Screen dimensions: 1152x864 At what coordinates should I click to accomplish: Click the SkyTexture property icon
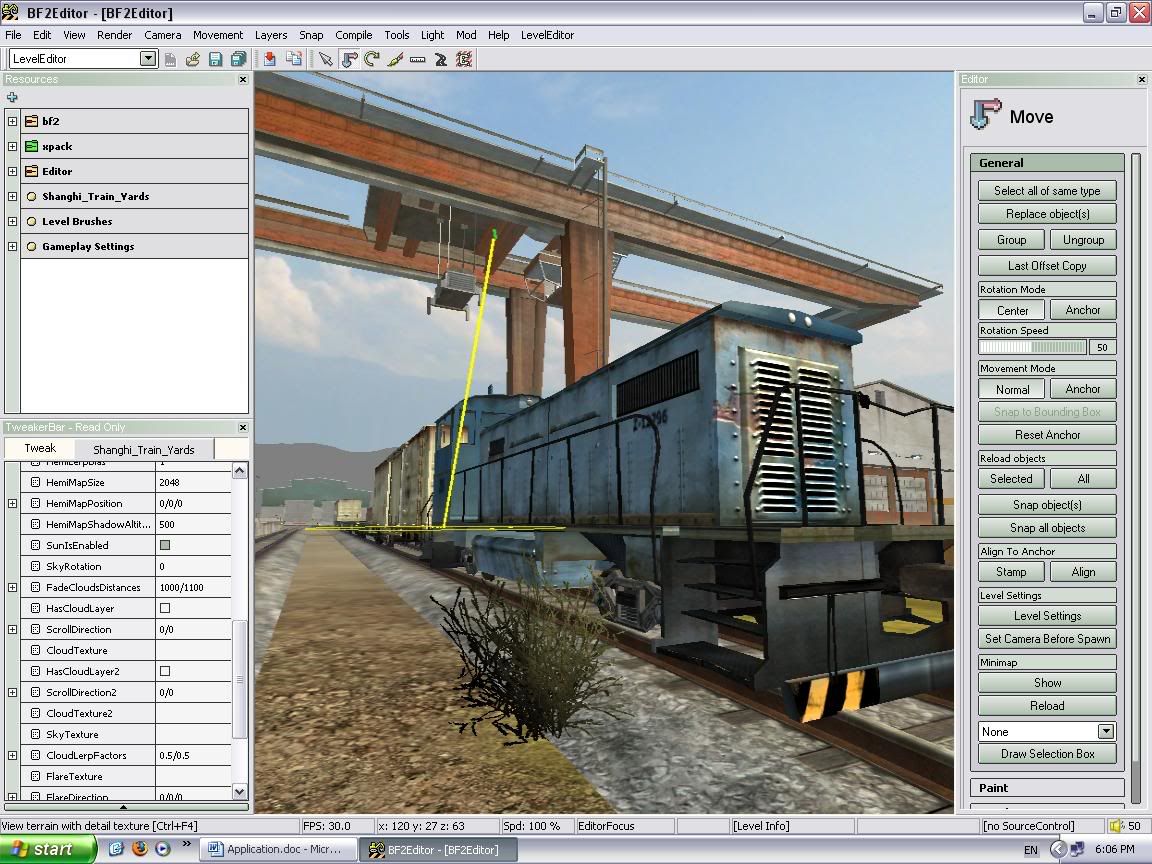pyautogui.click(x=35, y=734)
